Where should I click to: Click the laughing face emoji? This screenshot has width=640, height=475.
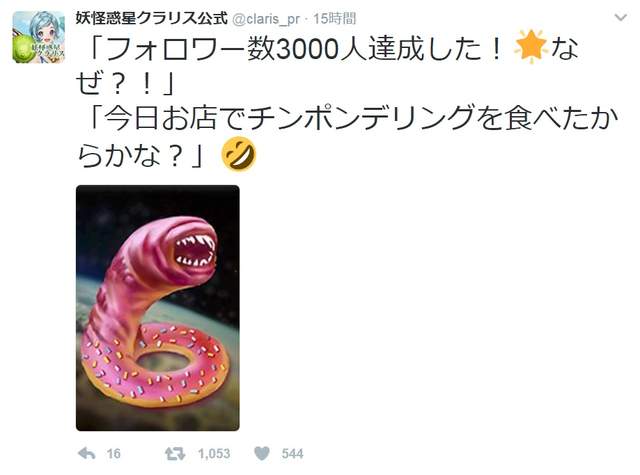239,153
